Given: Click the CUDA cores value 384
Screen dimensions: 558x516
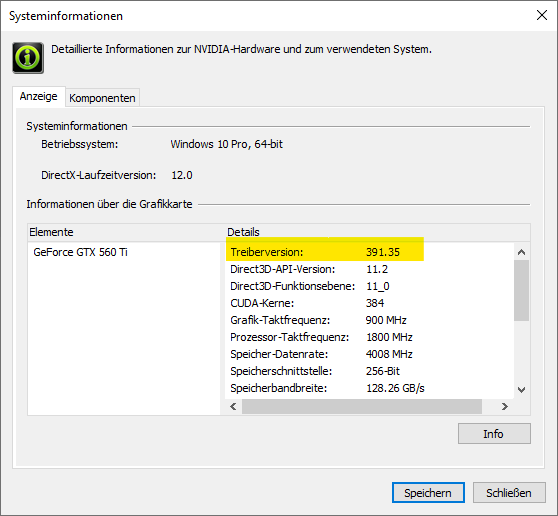Looking at the screenshot, I should [375, 303].
